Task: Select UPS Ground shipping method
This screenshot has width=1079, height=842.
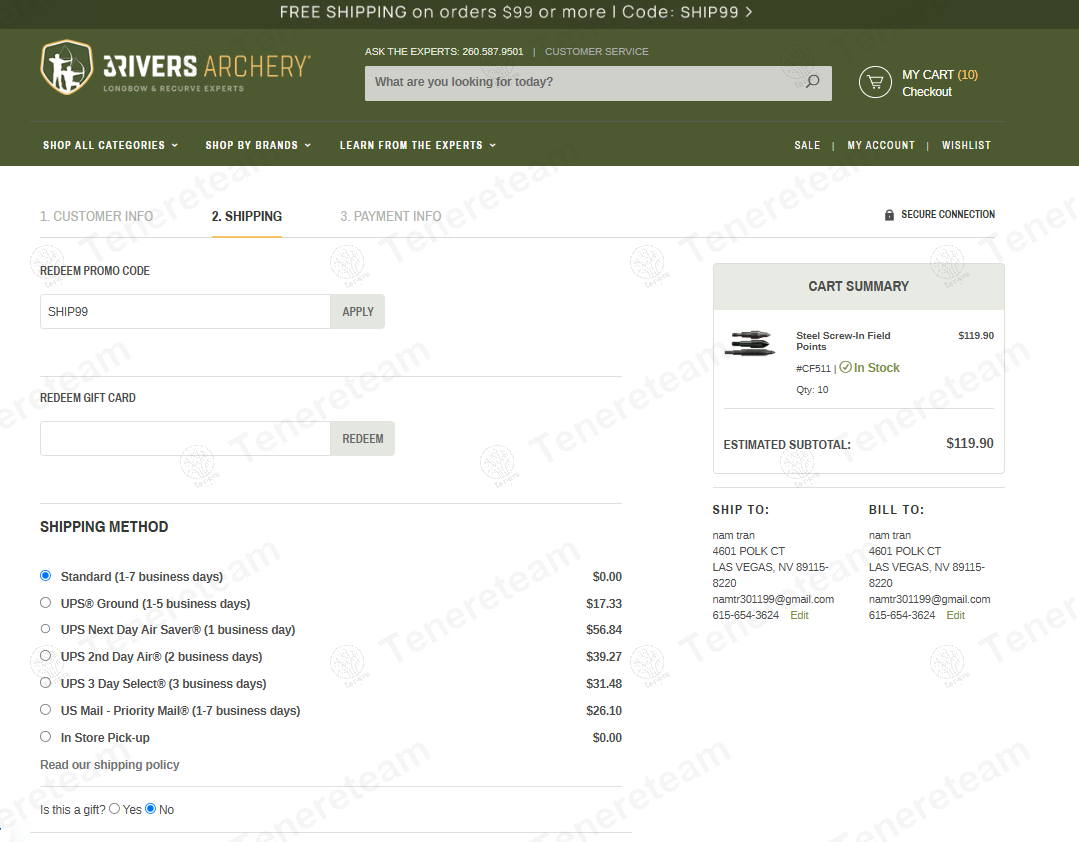Action: click(x=45, y=603)
